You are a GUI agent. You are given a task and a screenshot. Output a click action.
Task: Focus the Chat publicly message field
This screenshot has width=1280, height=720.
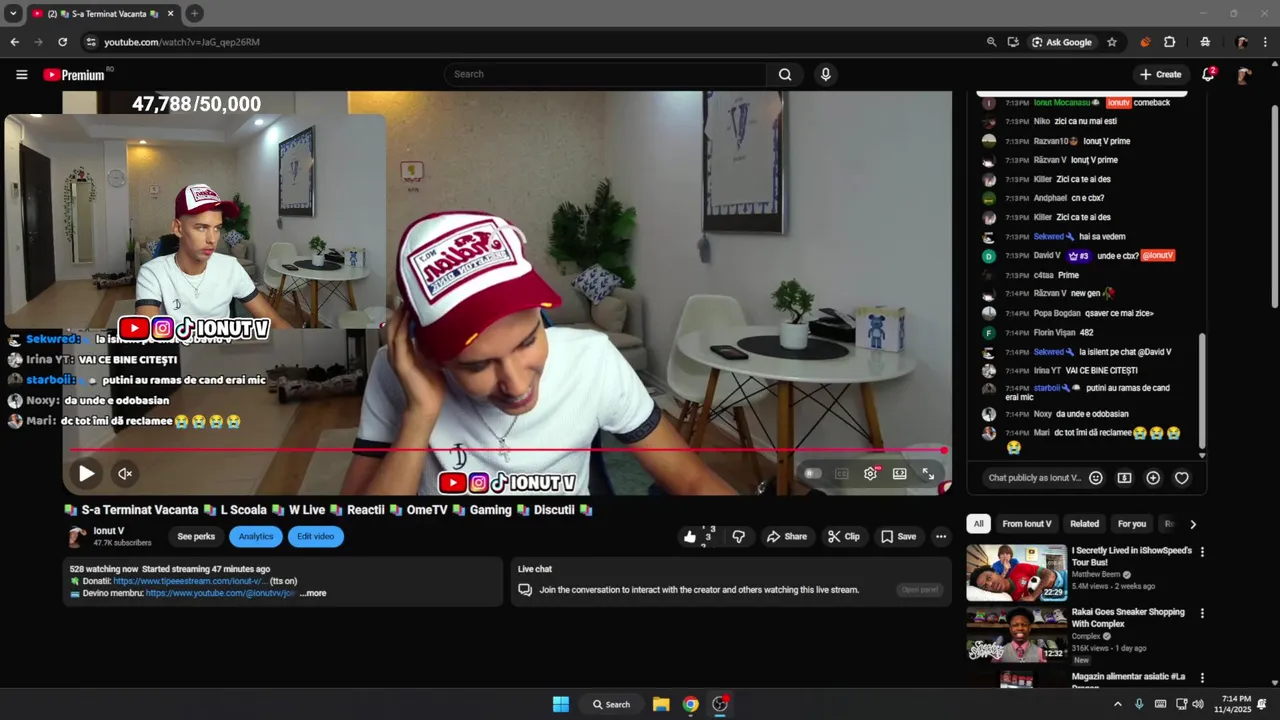[1034, 478]
